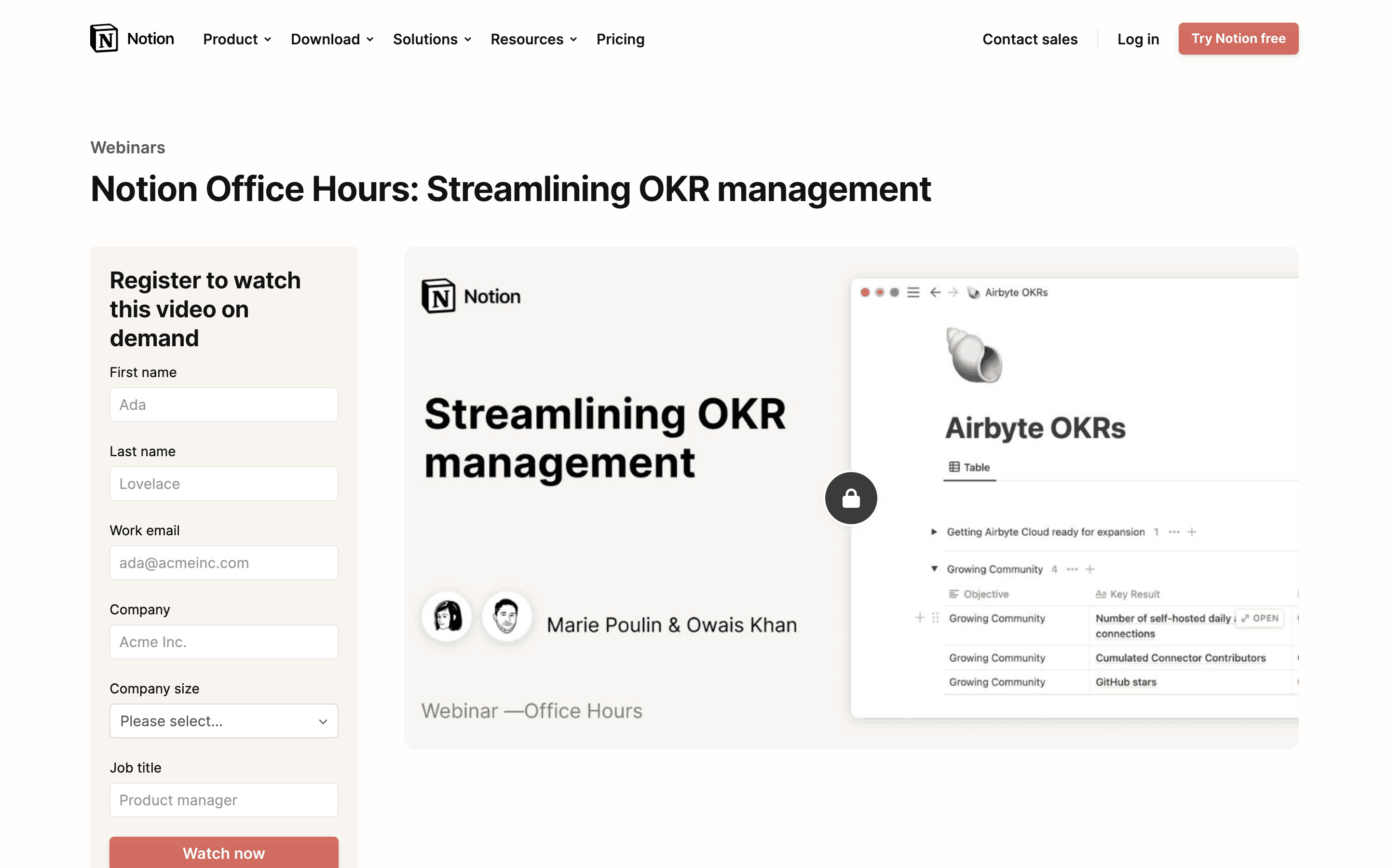
Task: Expand the Getting Airbyte Cloud ready group
Action: pos(934,531)
